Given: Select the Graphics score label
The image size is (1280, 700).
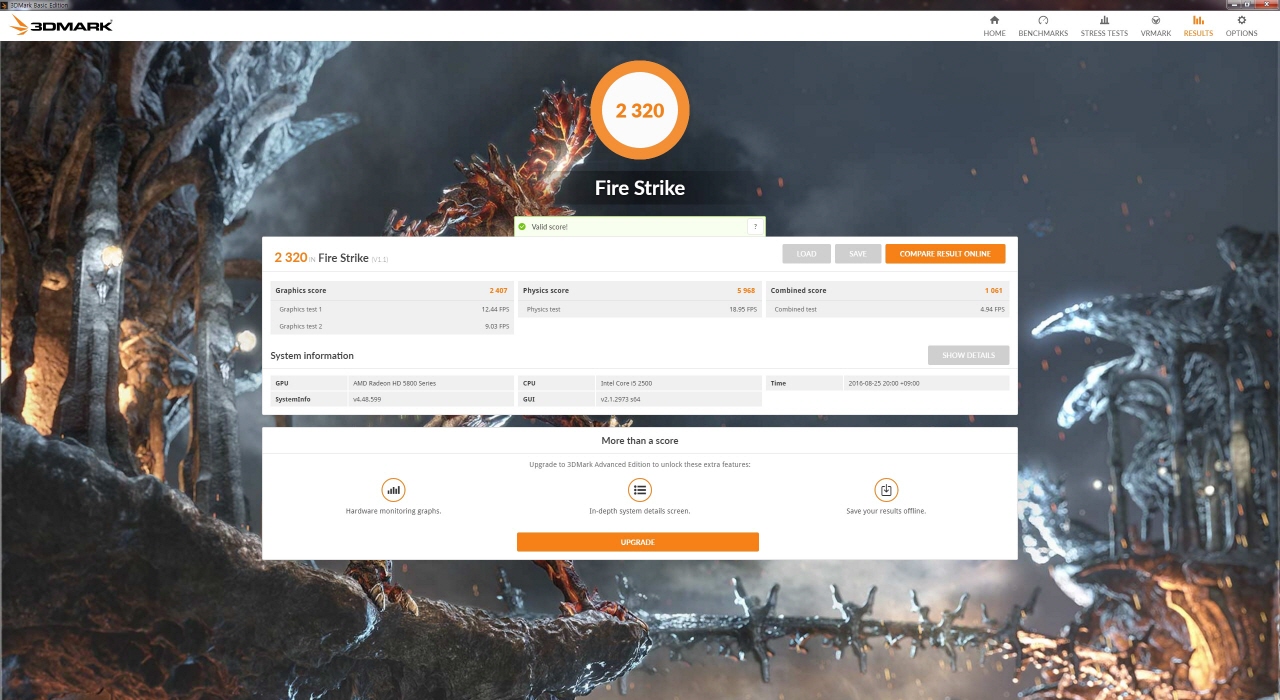Looking at the screenshot, I should click(x=301, y=291).
